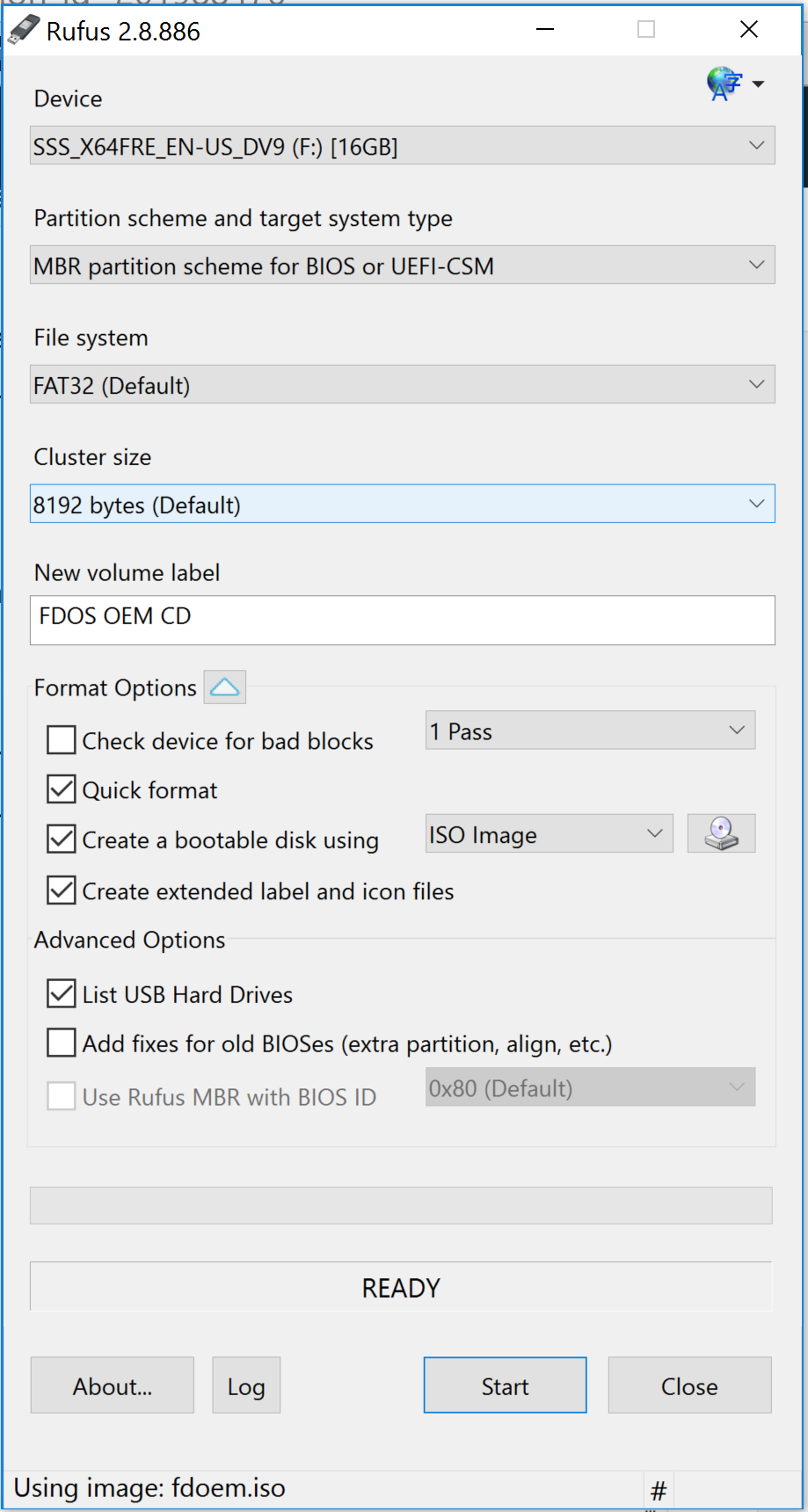Expand the Partition scheme dropdown
Viewport: 808px width, 1512px height.
402,265
